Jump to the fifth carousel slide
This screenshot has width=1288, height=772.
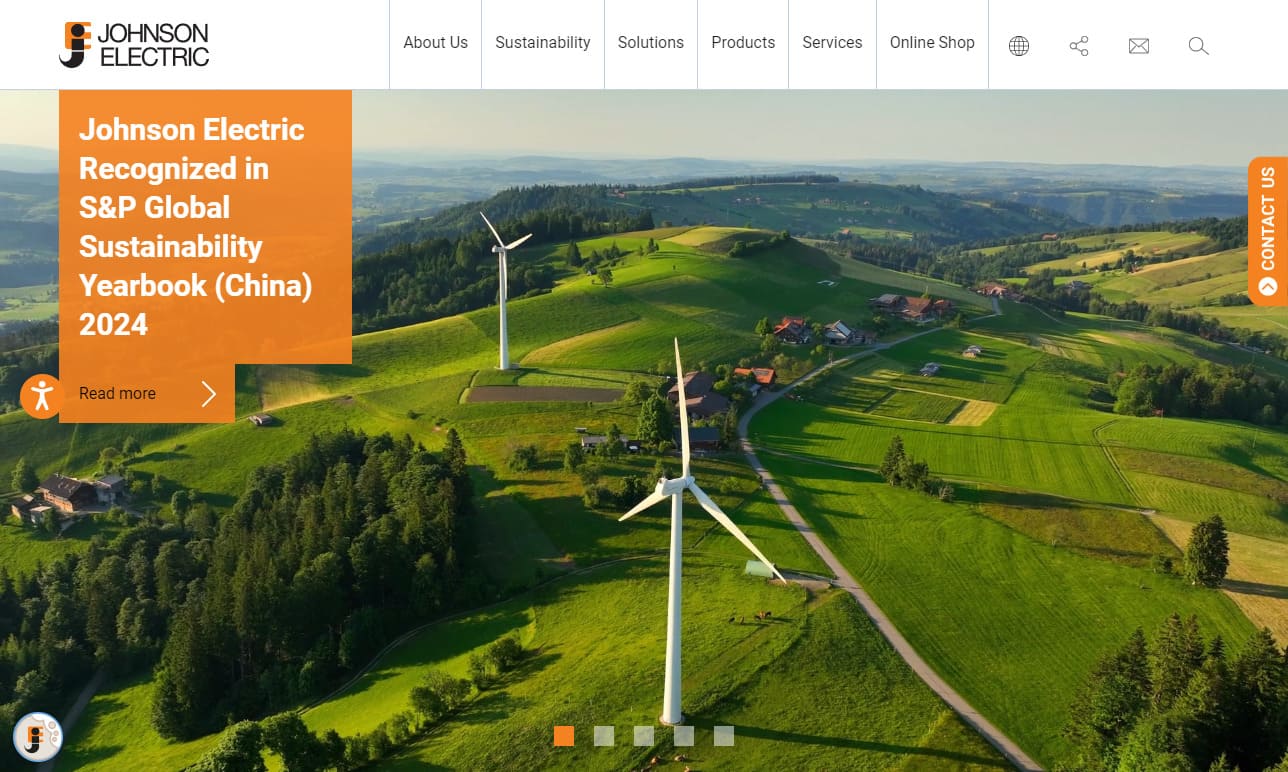pyautogui.click(x=724, y=736)
